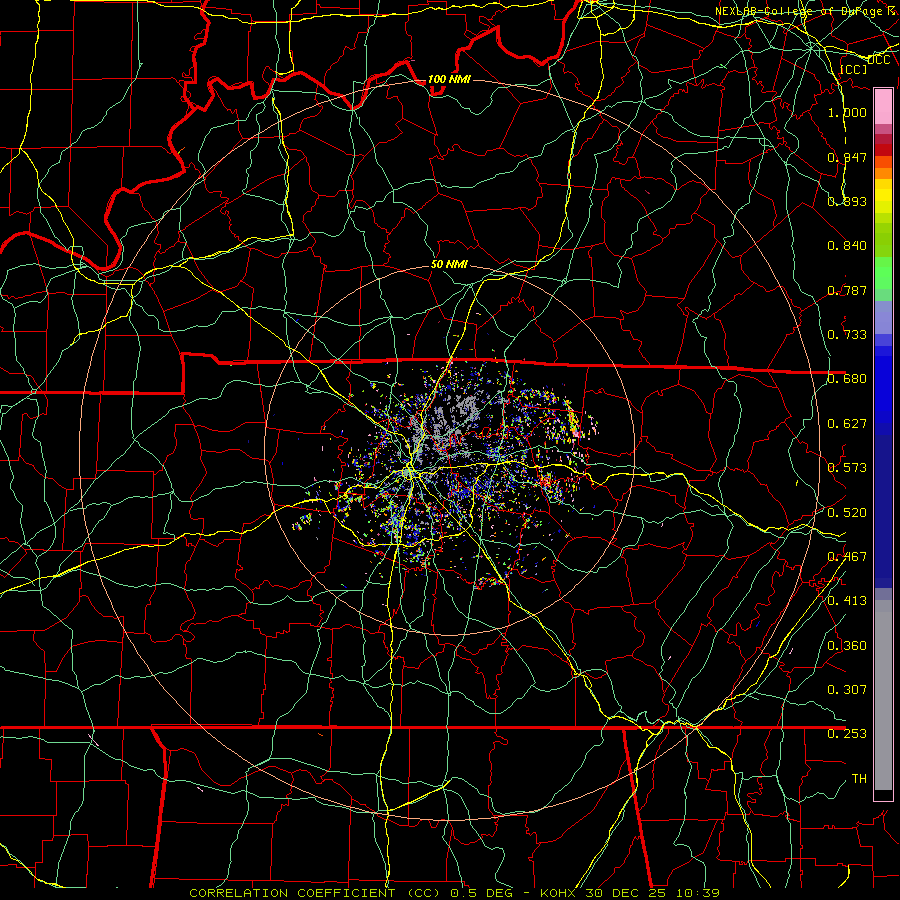900x900 pixels.
Task: Select the 0.733 legend value
Action: point(847,335)
